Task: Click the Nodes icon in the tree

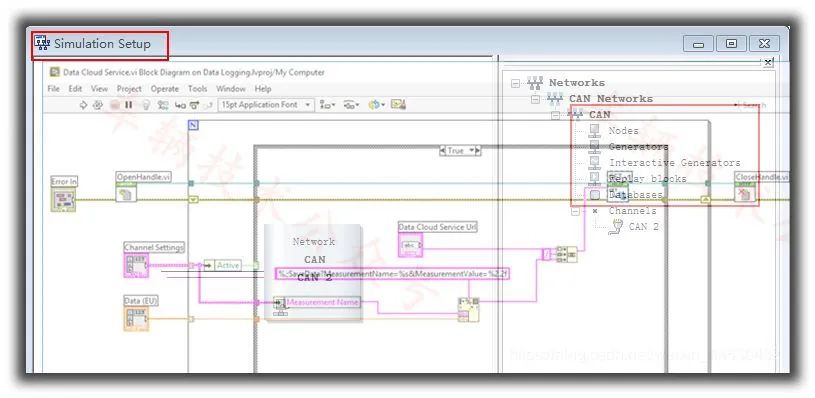Action: point(595,131)
